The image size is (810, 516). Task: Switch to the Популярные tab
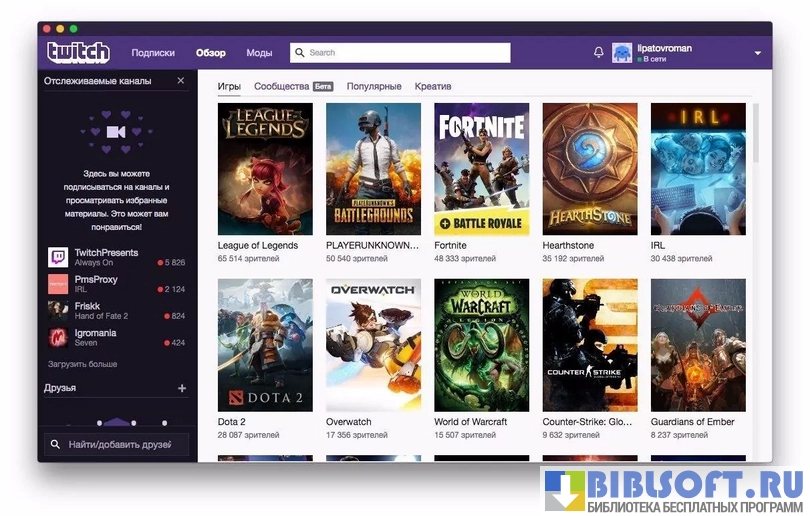[x=374, y=87]
